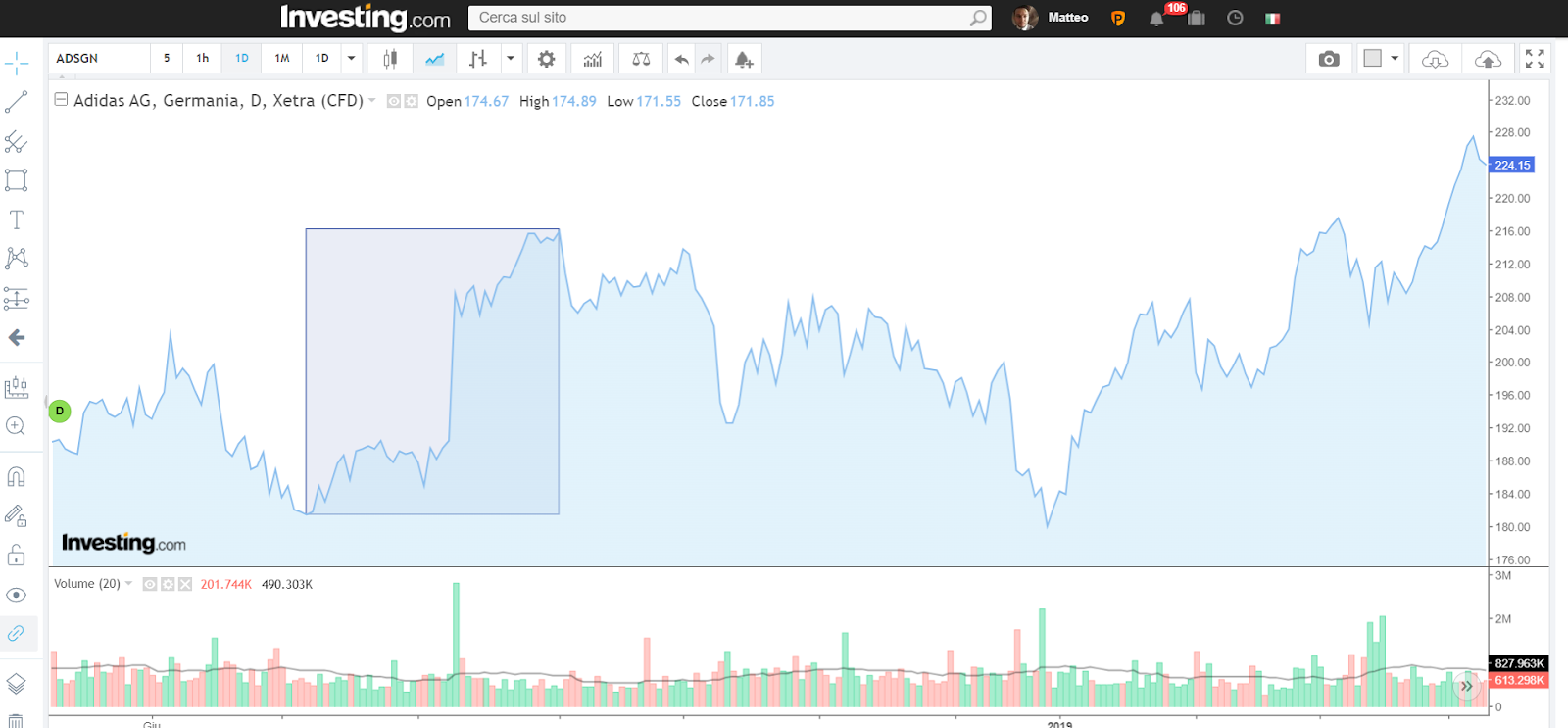Click the ADSGN symbol input field
This screenshot has width=1568, height=728.
pos(98,59)
